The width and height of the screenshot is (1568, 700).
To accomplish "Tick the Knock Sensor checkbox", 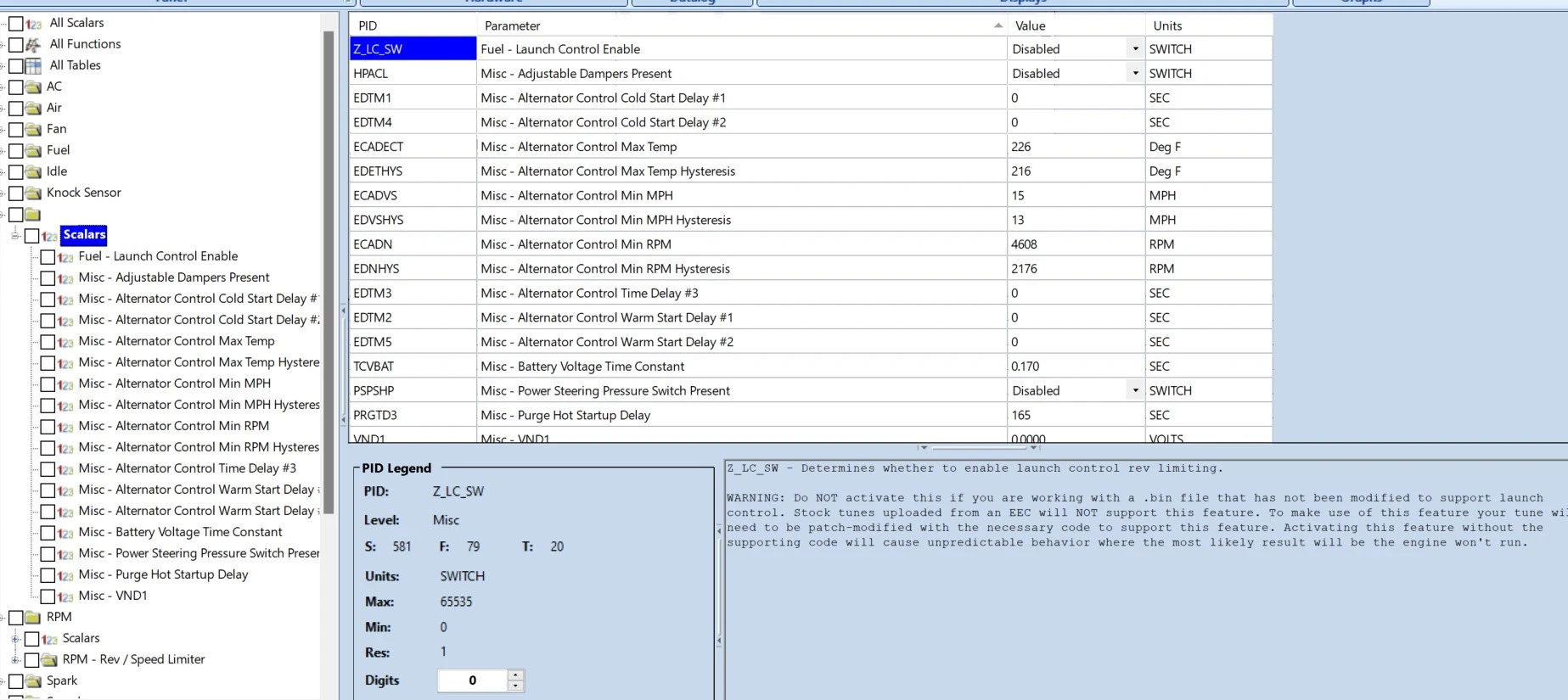I will (16, 193).
